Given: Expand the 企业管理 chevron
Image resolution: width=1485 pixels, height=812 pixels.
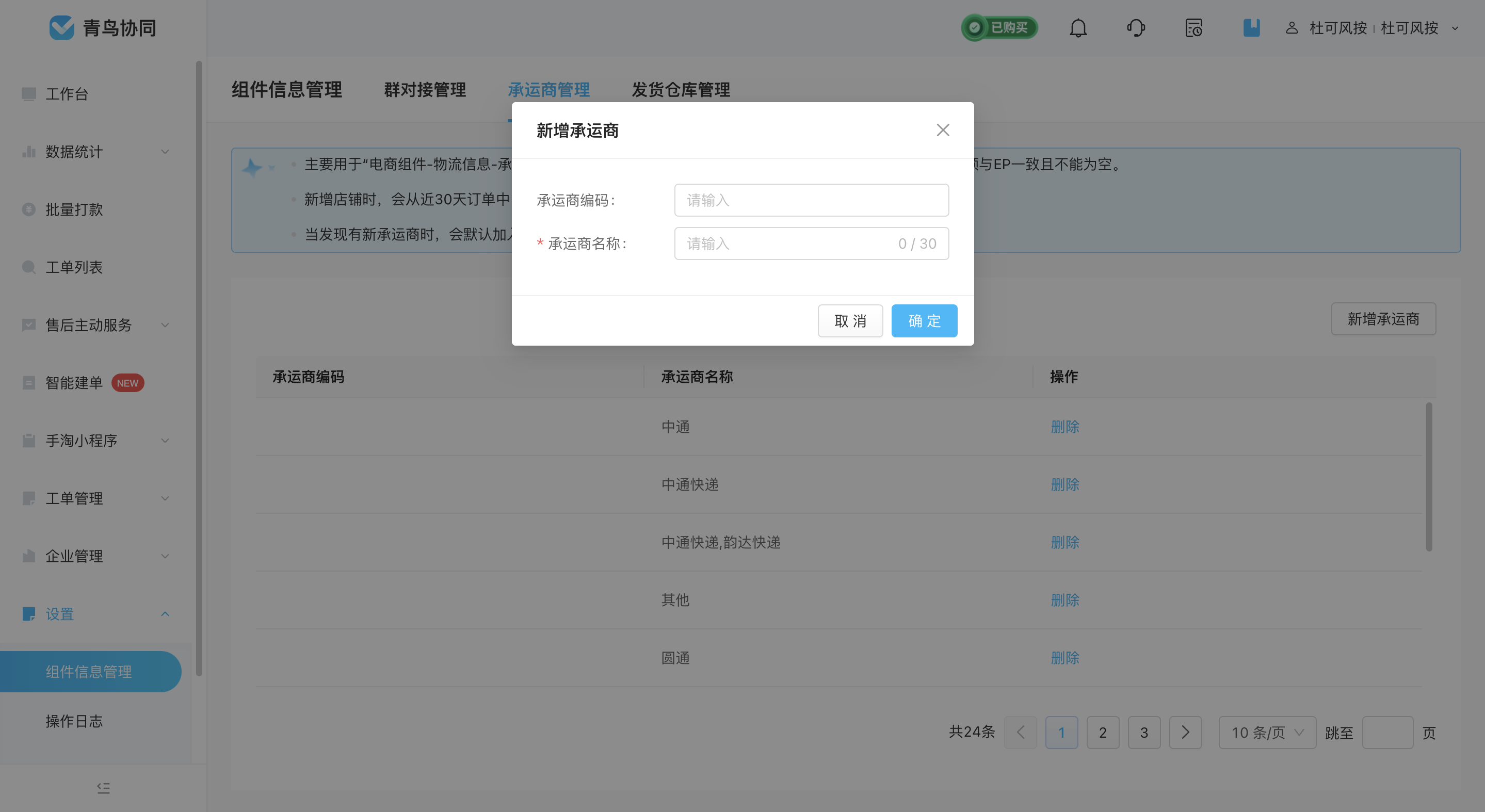Looking at the screenshot, I should point(165,556).
